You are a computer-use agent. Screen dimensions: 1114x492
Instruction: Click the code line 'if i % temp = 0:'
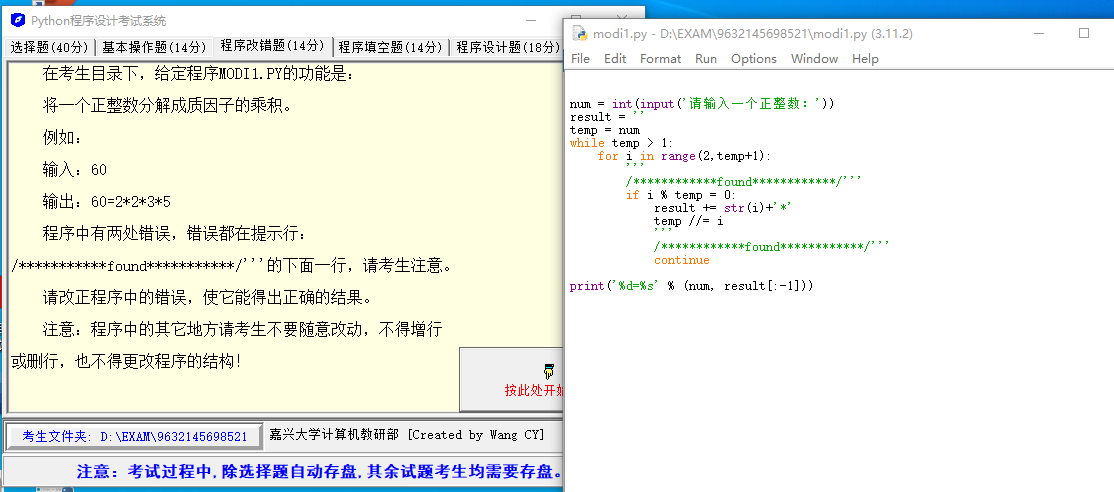click(x=681, y=195)
